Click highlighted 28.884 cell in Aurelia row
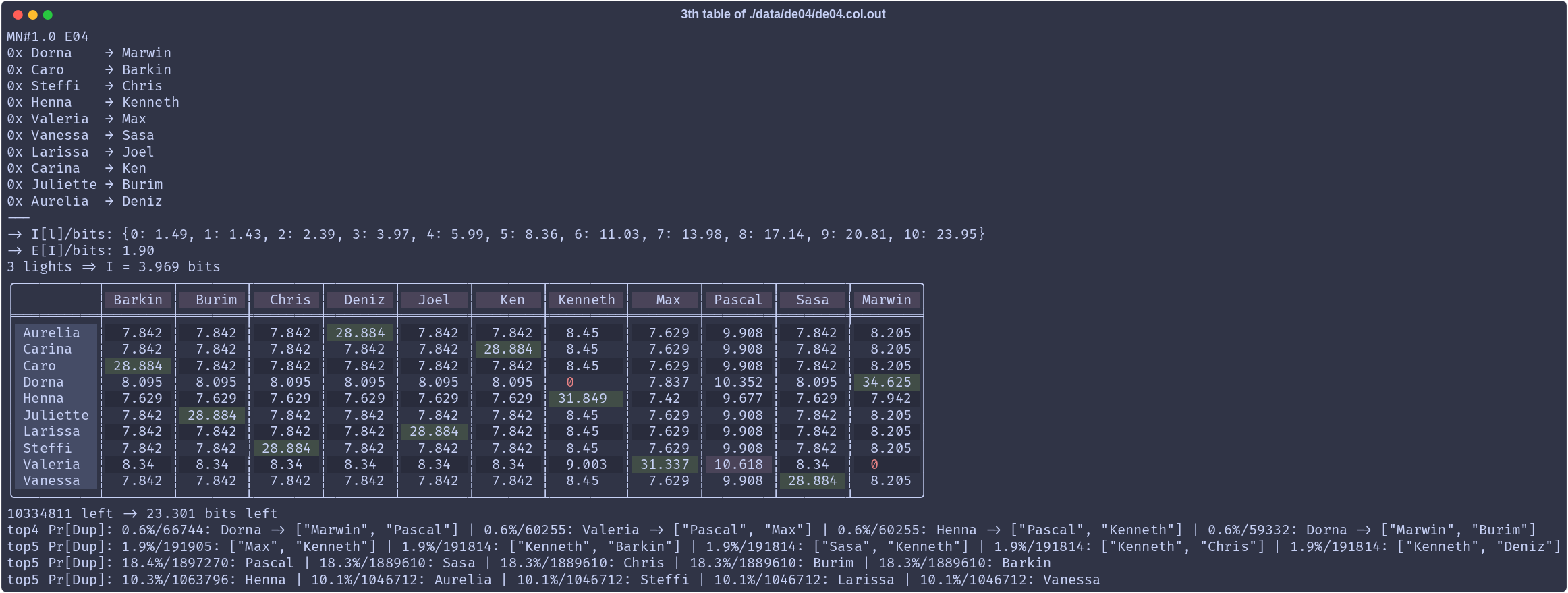 [360, 333]
